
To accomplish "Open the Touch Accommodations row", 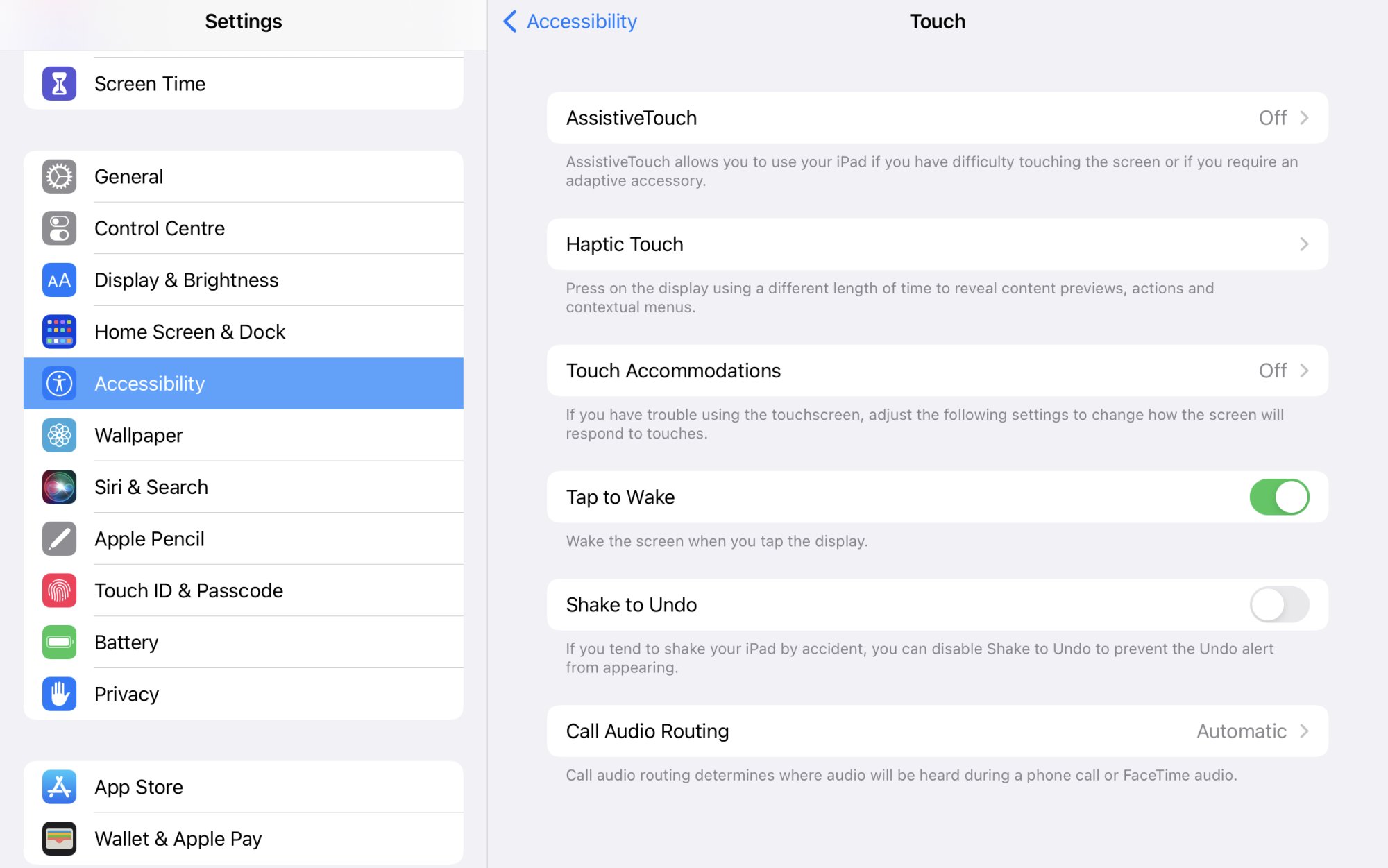I will (937, 371).
